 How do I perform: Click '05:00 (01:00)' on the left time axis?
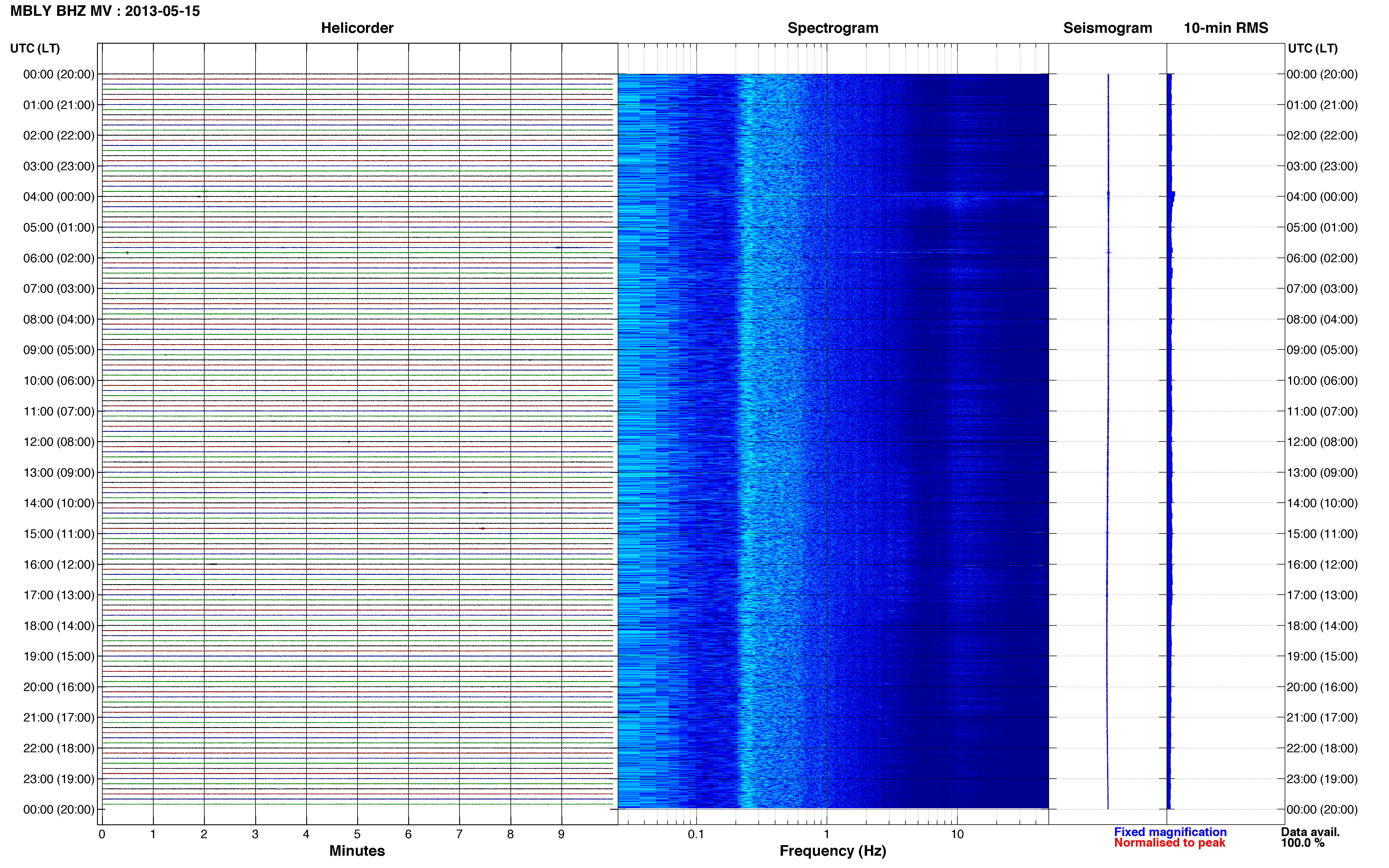point(59,227)
